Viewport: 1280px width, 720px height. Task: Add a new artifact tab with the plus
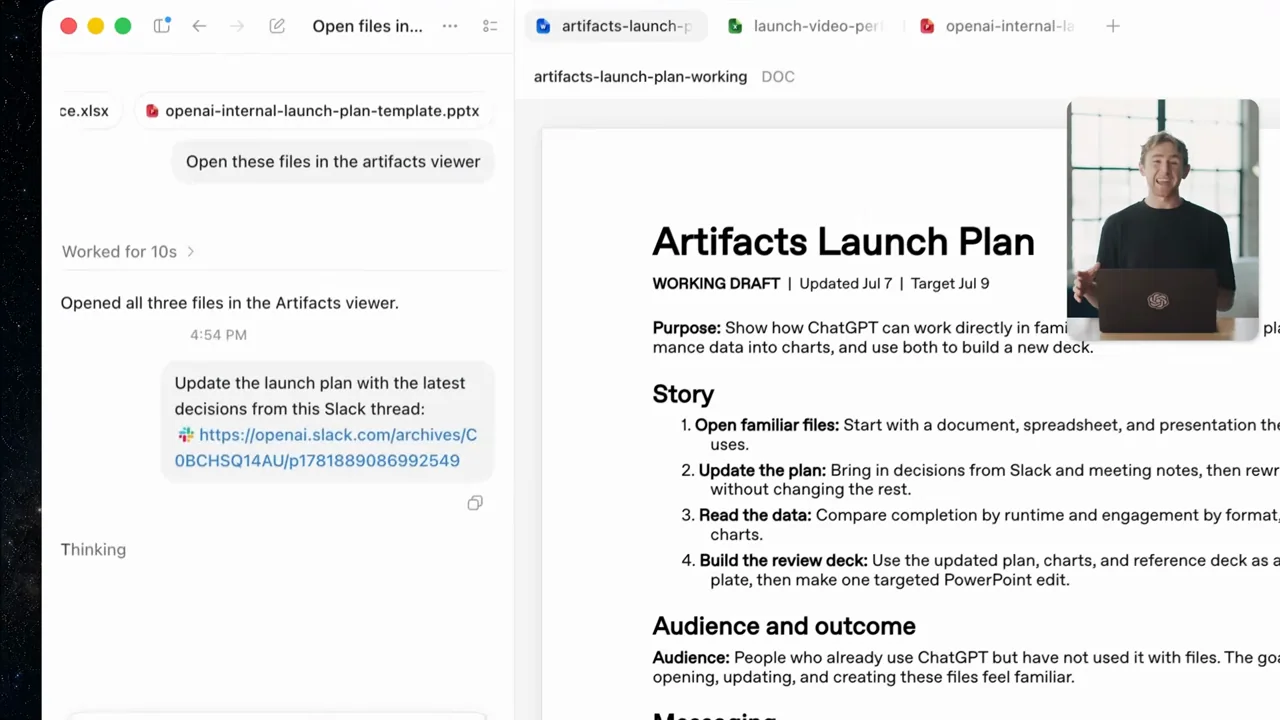pos(1113,26)
